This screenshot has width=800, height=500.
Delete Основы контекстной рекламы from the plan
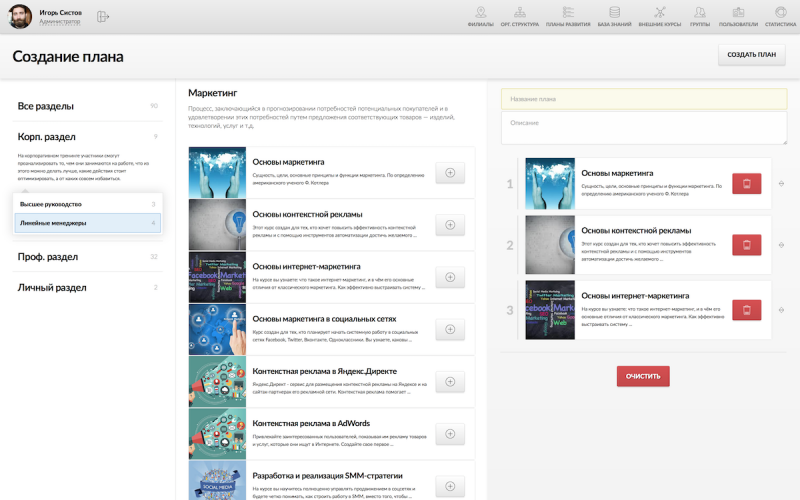tap(746, 245)
